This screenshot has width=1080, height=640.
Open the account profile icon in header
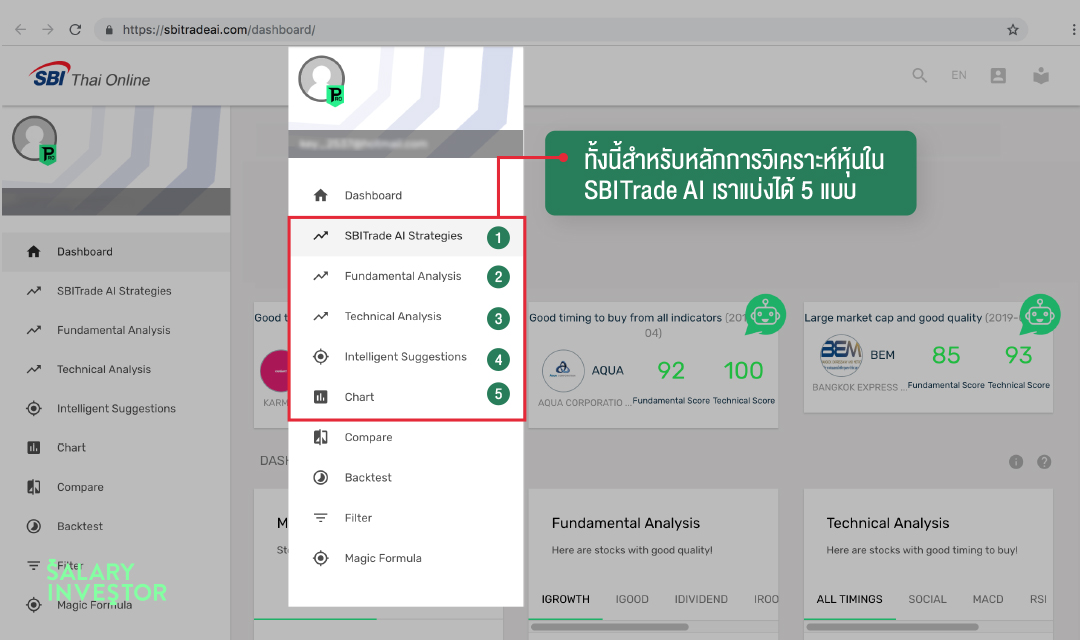pyautogui.click(x=997, y=76)
